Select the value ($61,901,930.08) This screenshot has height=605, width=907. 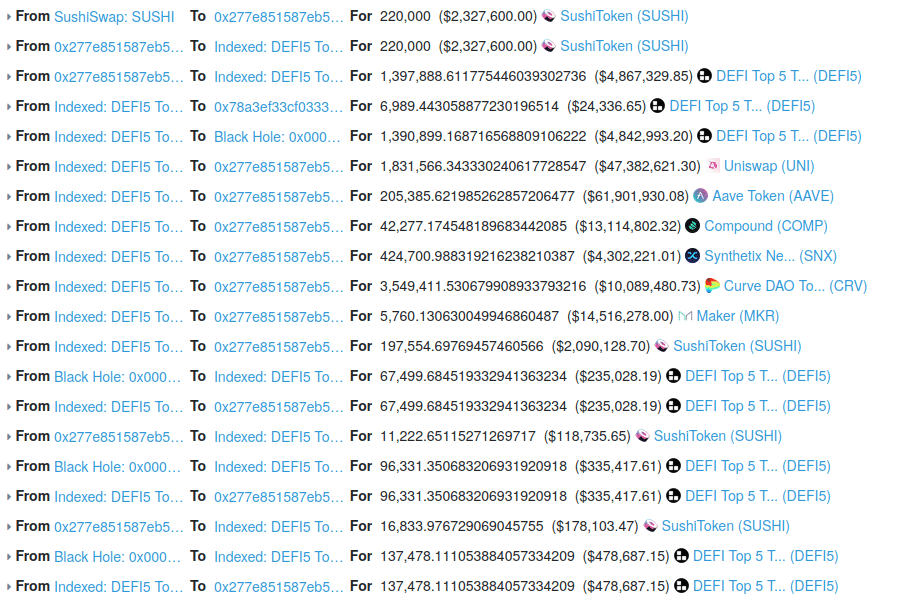pyautogui.click(x=636, y=197)
